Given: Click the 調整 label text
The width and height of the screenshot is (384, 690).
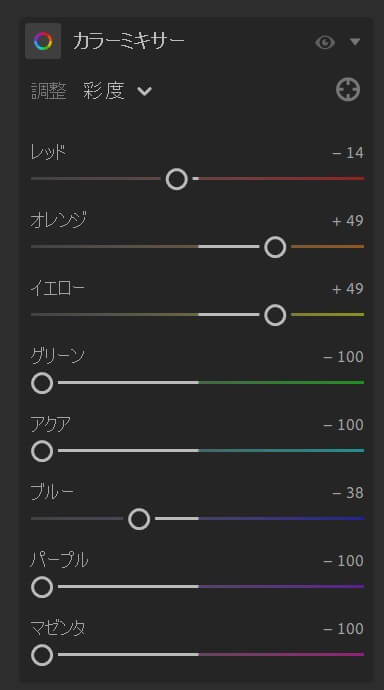Looking at the screenshot, I should point(49,92).
